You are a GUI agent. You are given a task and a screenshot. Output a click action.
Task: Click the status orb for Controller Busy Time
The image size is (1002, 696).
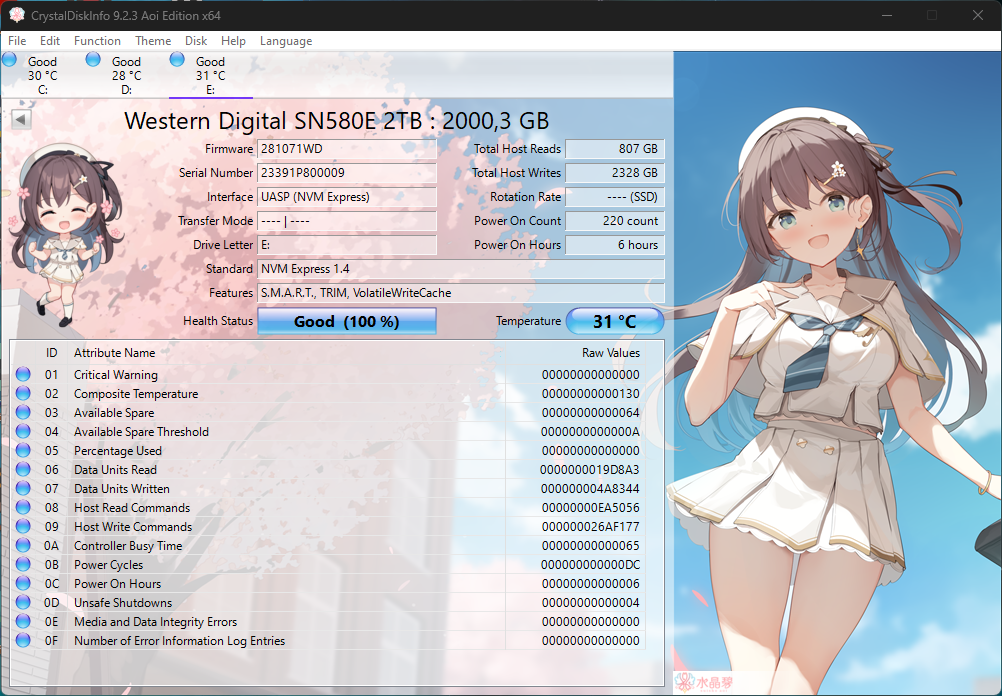(x=23, y=546)
